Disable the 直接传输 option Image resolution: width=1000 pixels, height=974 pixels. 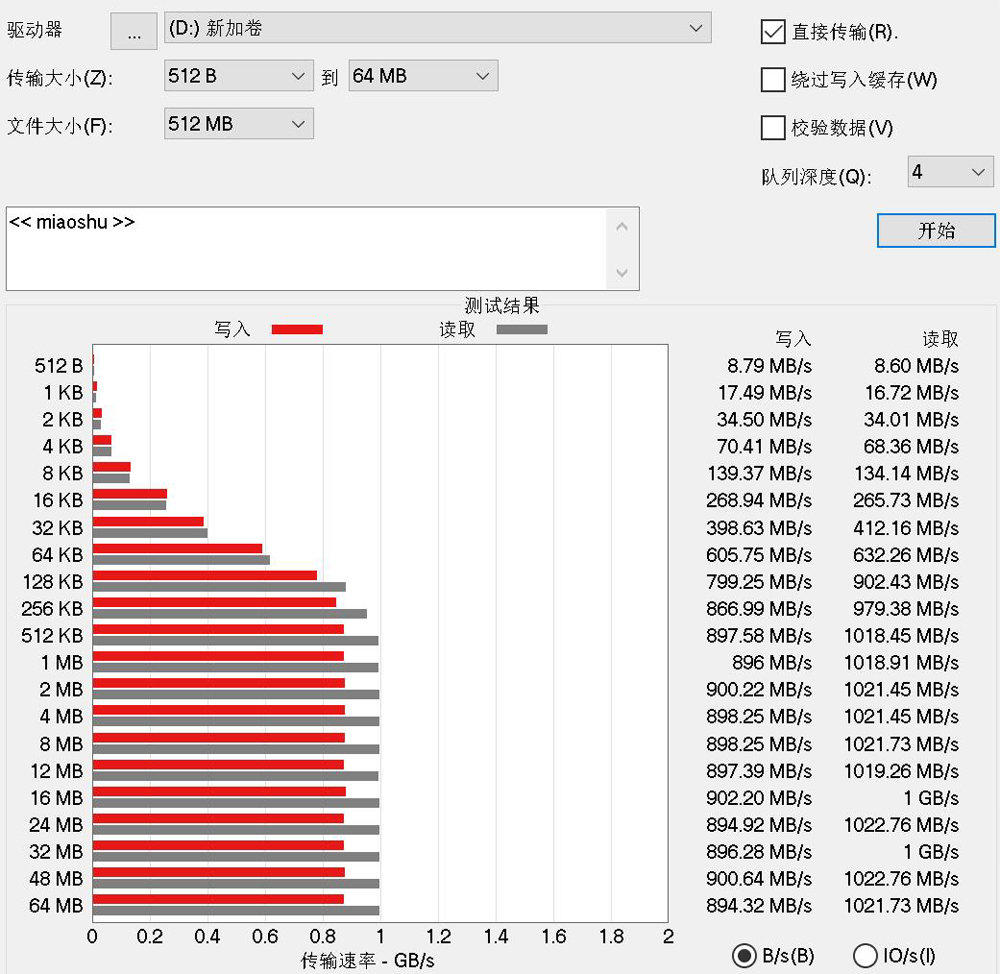[772, 33]
